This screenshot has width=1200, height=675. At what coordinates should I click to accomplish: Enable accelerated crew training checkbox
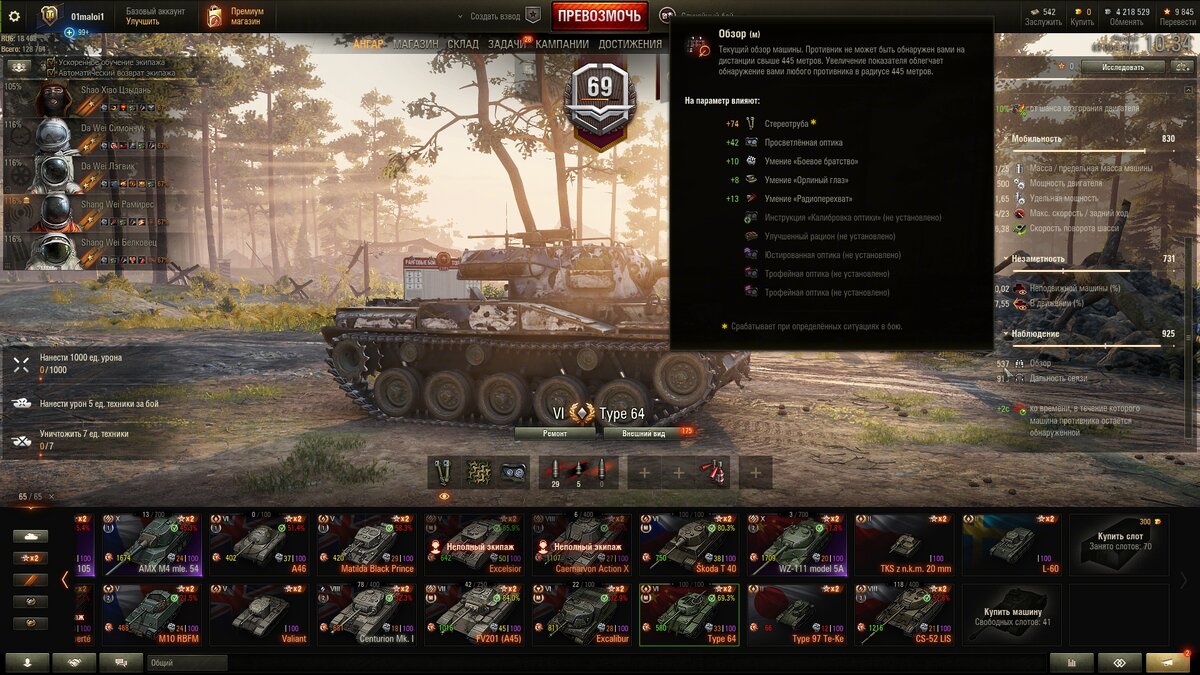point(51,62)
